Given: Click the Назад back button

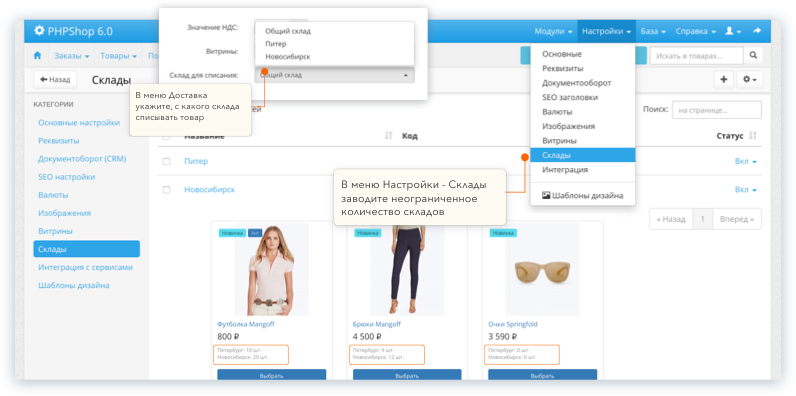Looking at the screenshot, I should 55,80.
